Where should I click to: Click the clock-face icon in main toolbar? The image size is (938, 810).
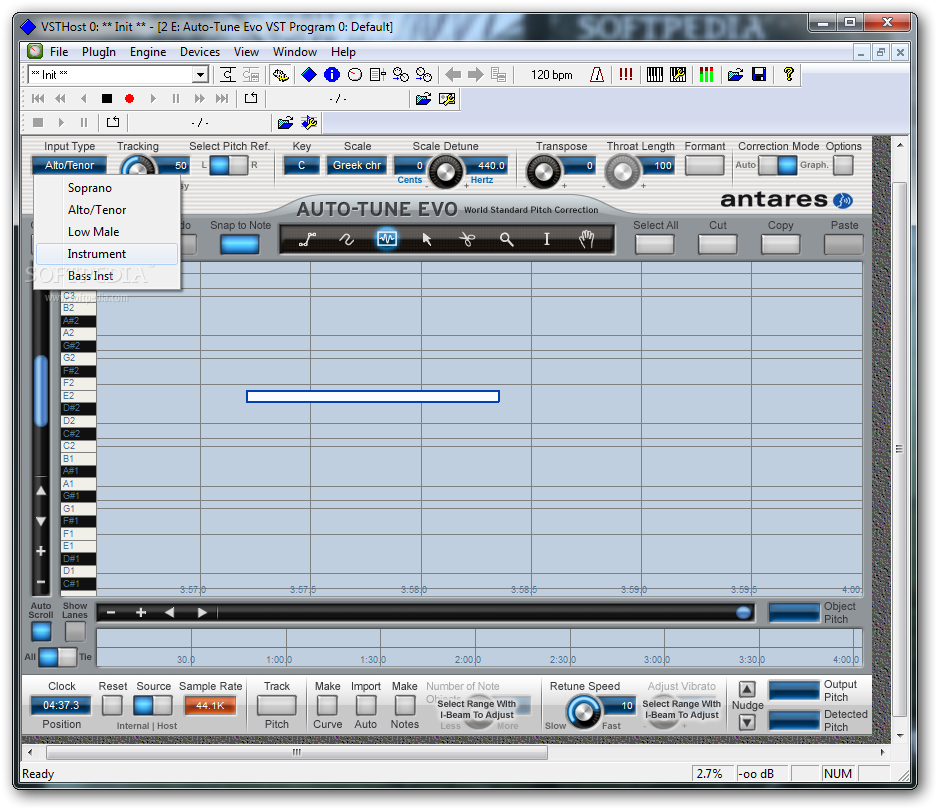click(355, 75)
